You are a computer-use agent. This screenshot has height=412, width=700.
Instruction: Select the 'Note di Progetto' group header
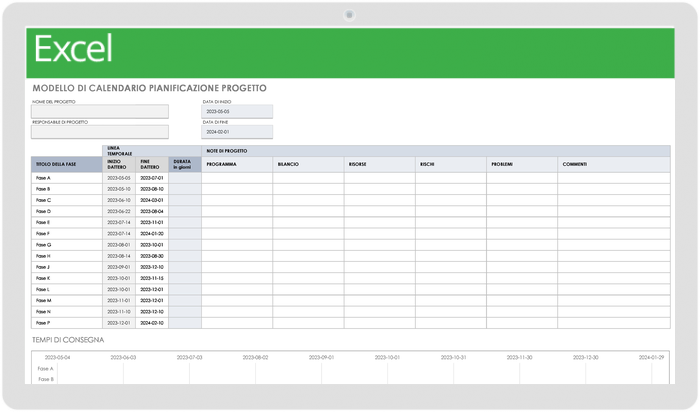436,151
